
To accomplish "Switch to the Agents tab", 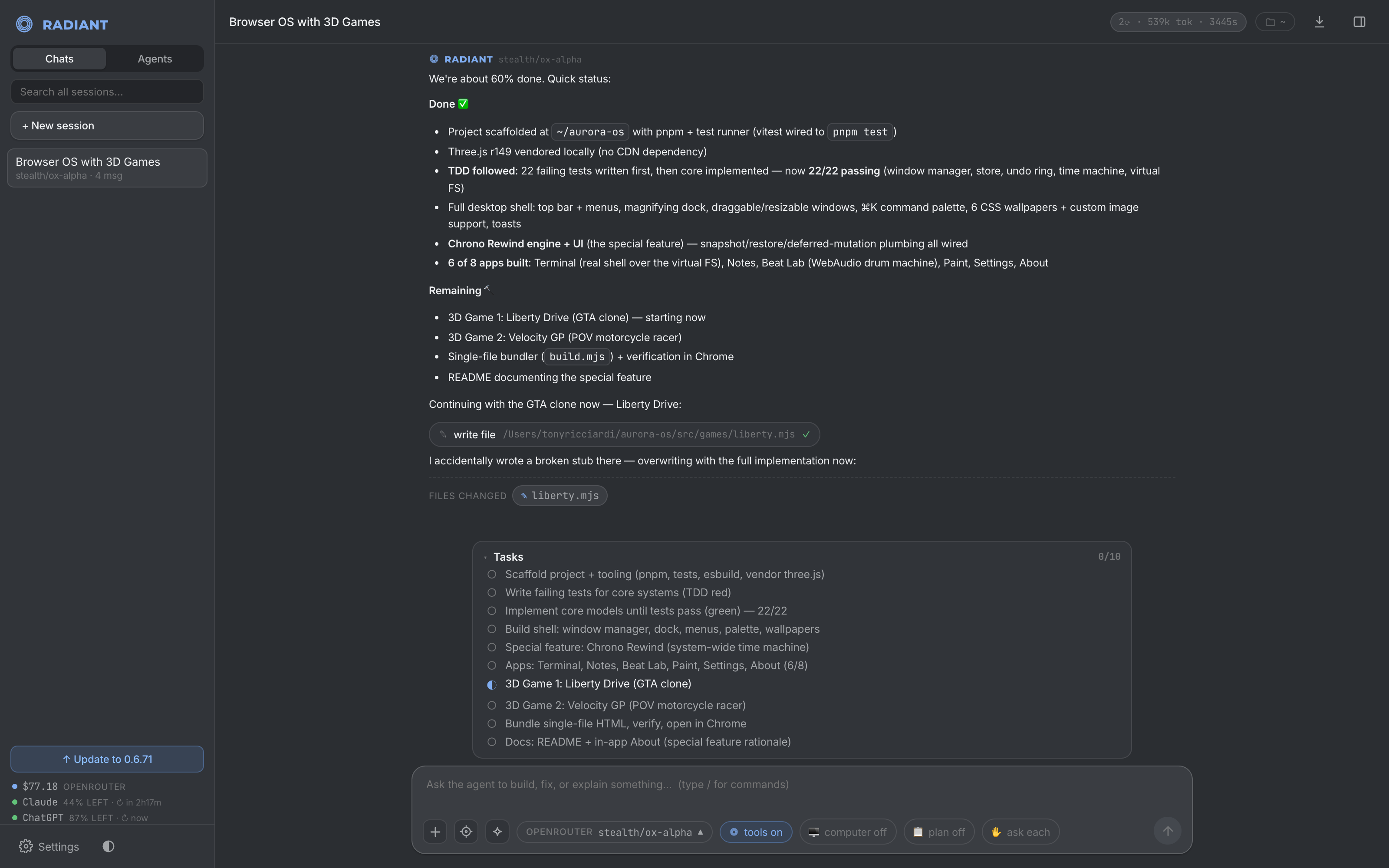I will pos(155,59).
